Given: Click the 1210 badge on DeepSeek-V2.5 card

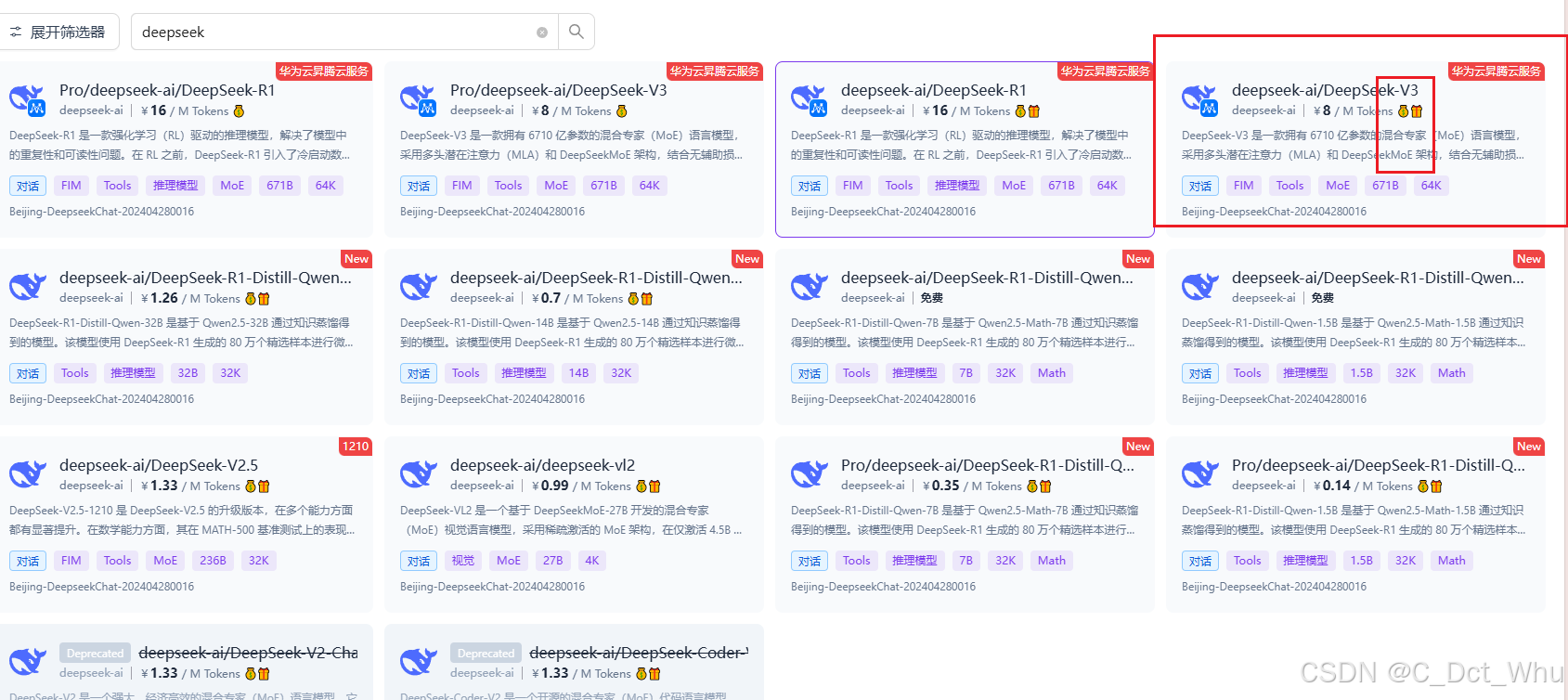Looking at the screenshot, I should pyautogui.click(x=356, y=447).
